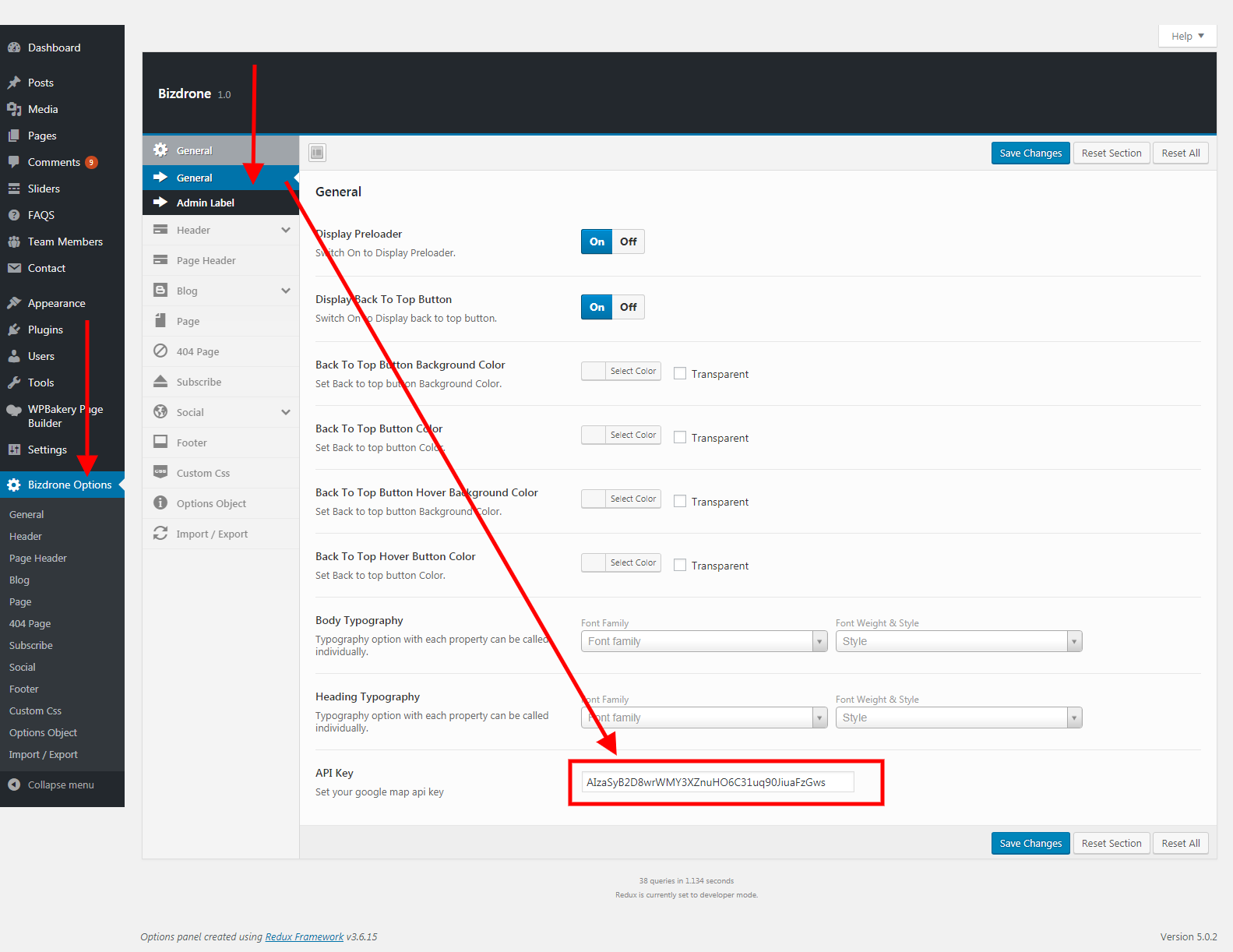The image size is (1233, 952).
Task: Click the Options Object info icon
Action: point(160,502)
